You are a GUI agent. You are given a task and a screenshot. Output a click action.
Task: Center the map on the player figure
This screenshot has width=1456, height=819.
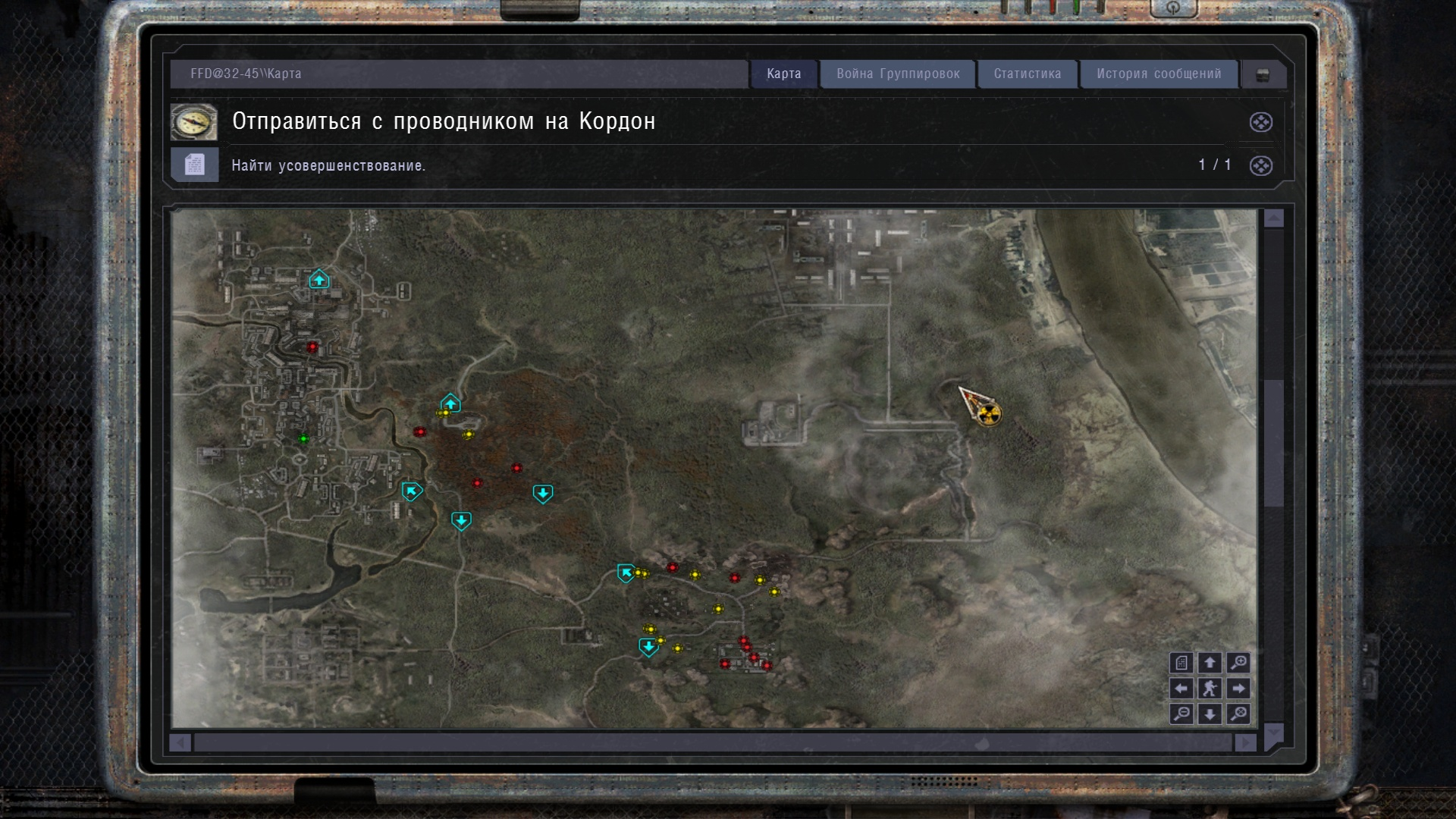coord(1210,689)
